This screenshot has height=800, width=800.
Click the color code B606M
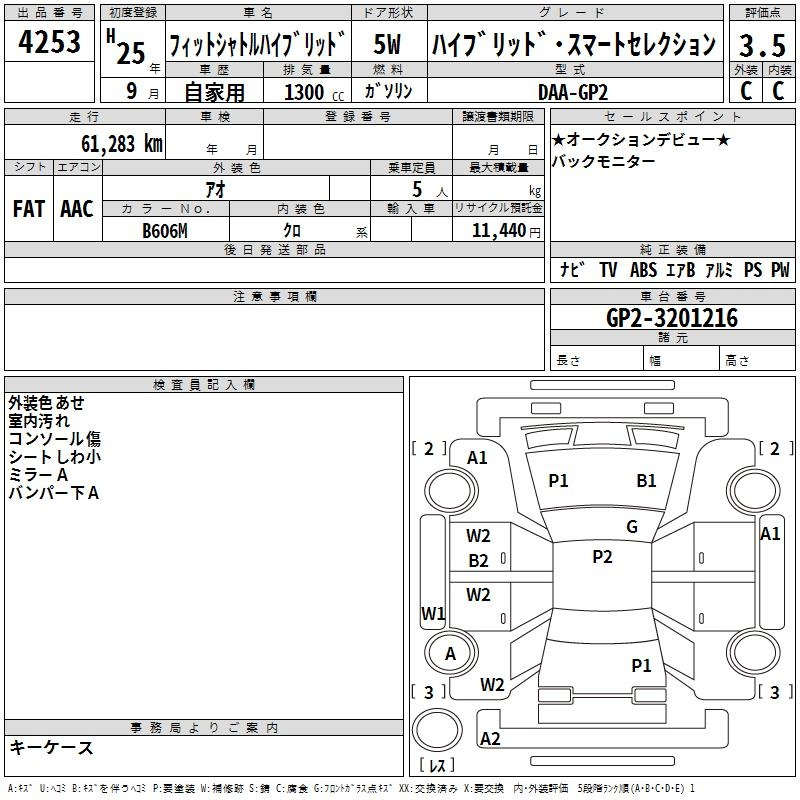[x=165, y=231]
